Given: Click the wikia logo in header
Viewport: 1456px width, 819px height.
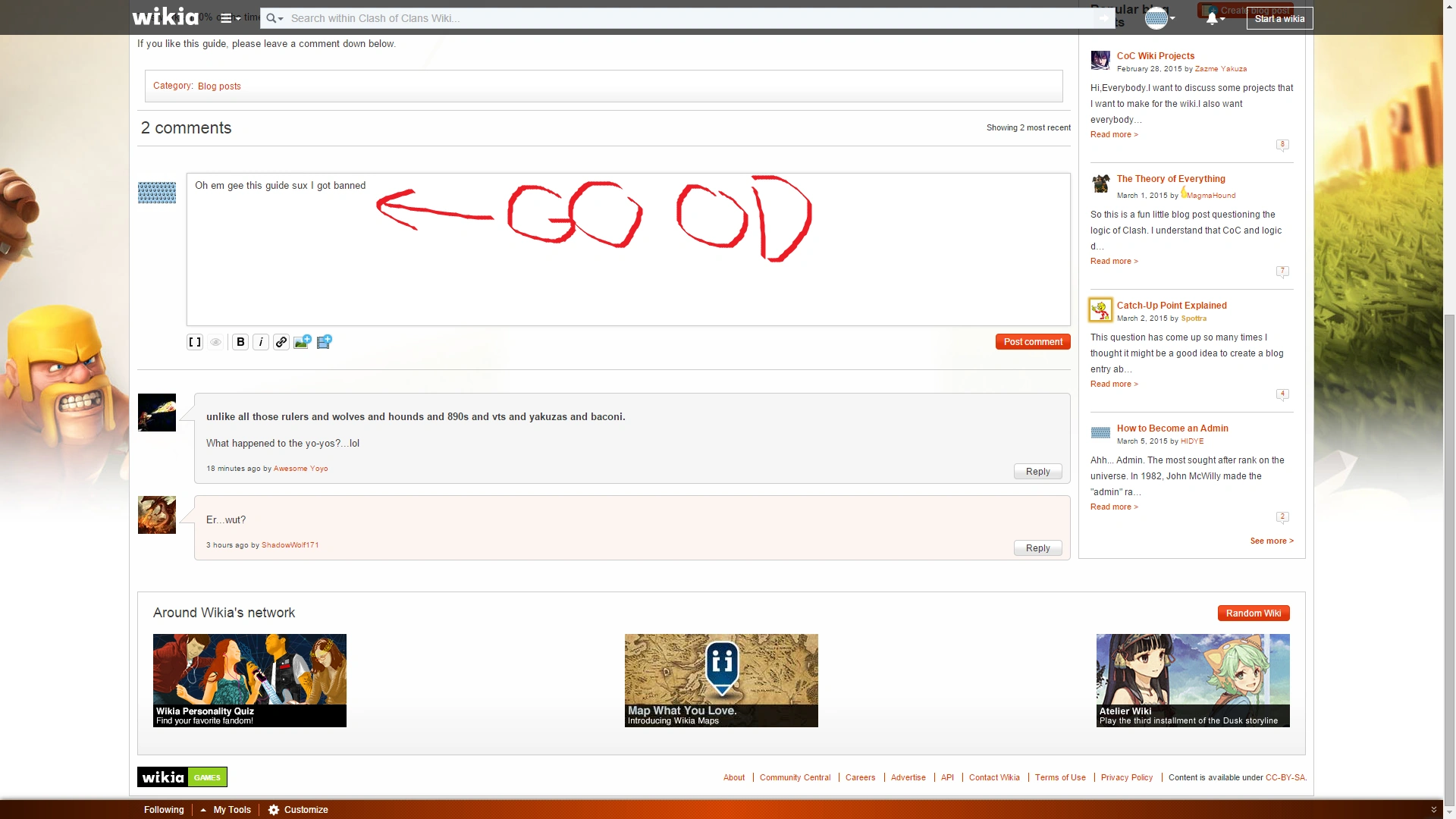Looking at the screenshot, I should click(x=165, y=17).
